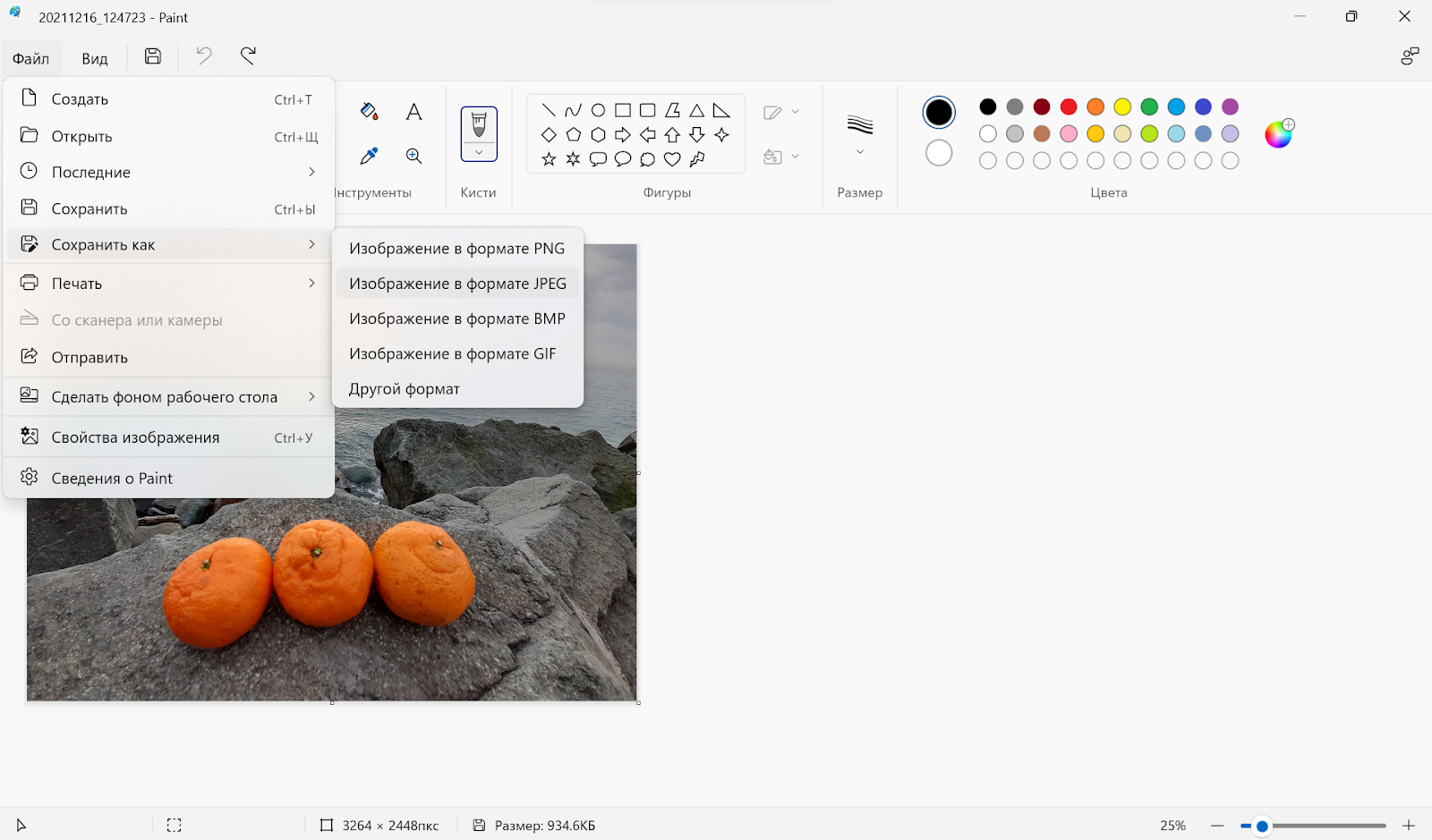Expand the Кисти brushes dropdown
The height and width of the screenshot is (840, 1432).
tap(479, 153)
